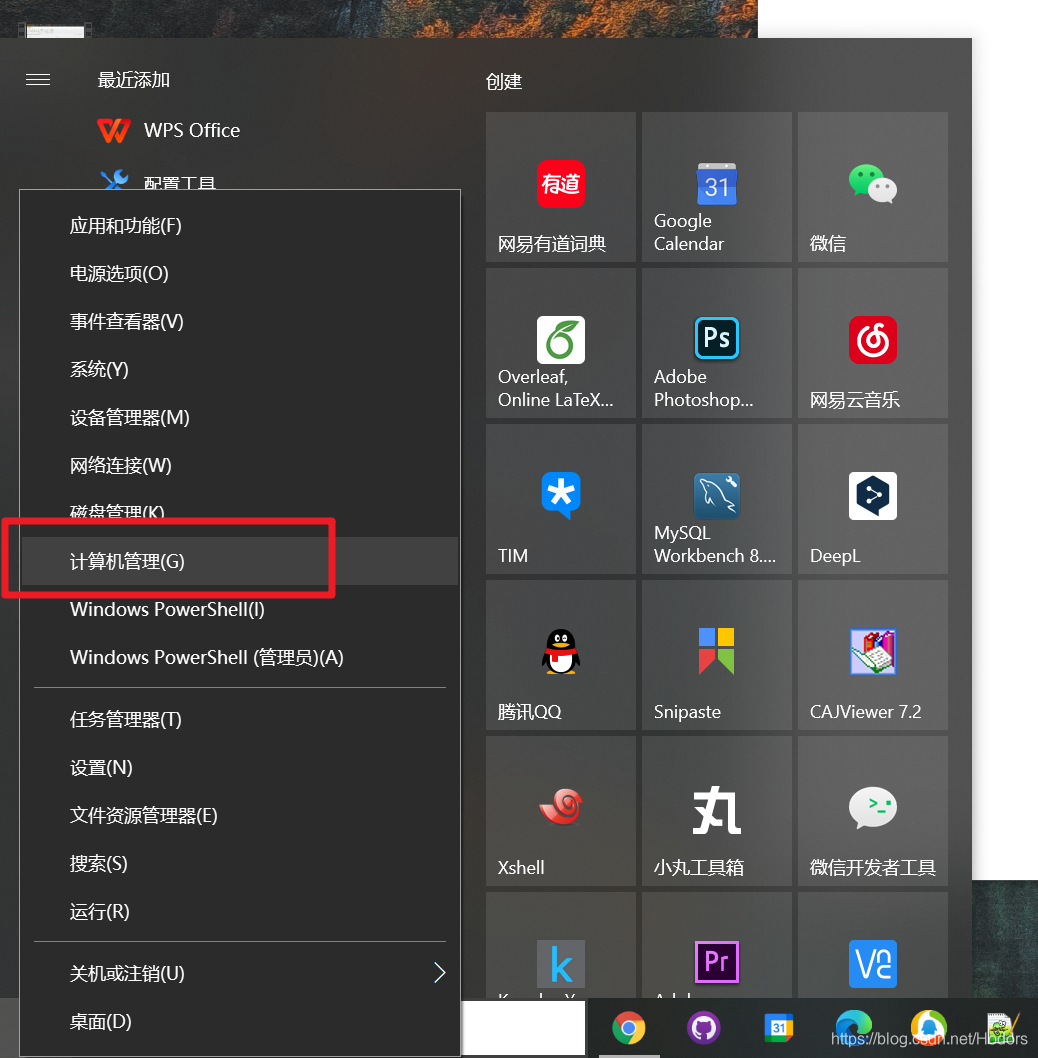Screen dimensions: 1038x1058
Task: Expand the Start menu hamburger button
Action: click(38, 80)
